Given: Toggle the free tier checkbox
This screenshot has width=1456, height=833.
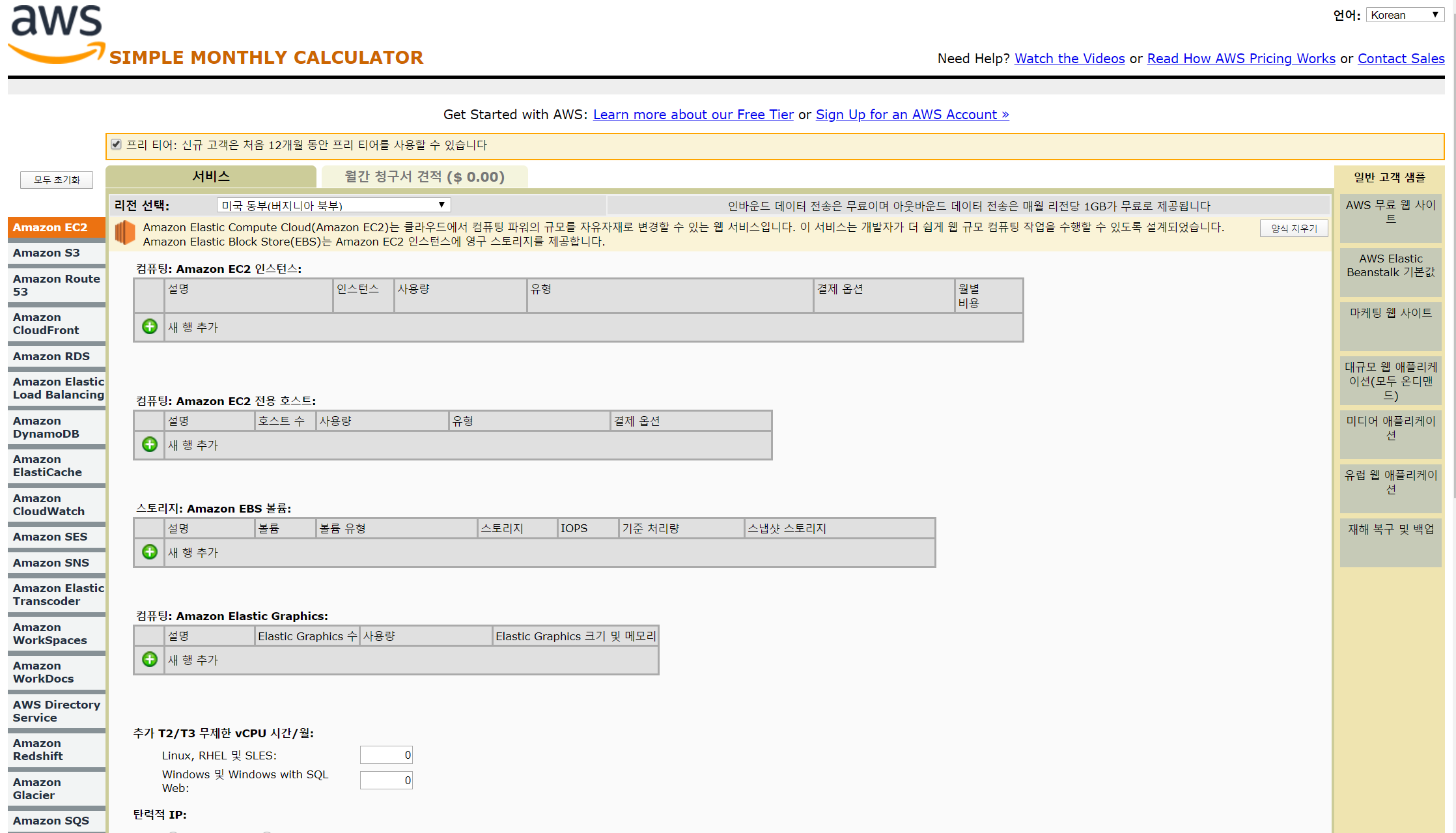Looking at the screenshot, I should point(116,145).
